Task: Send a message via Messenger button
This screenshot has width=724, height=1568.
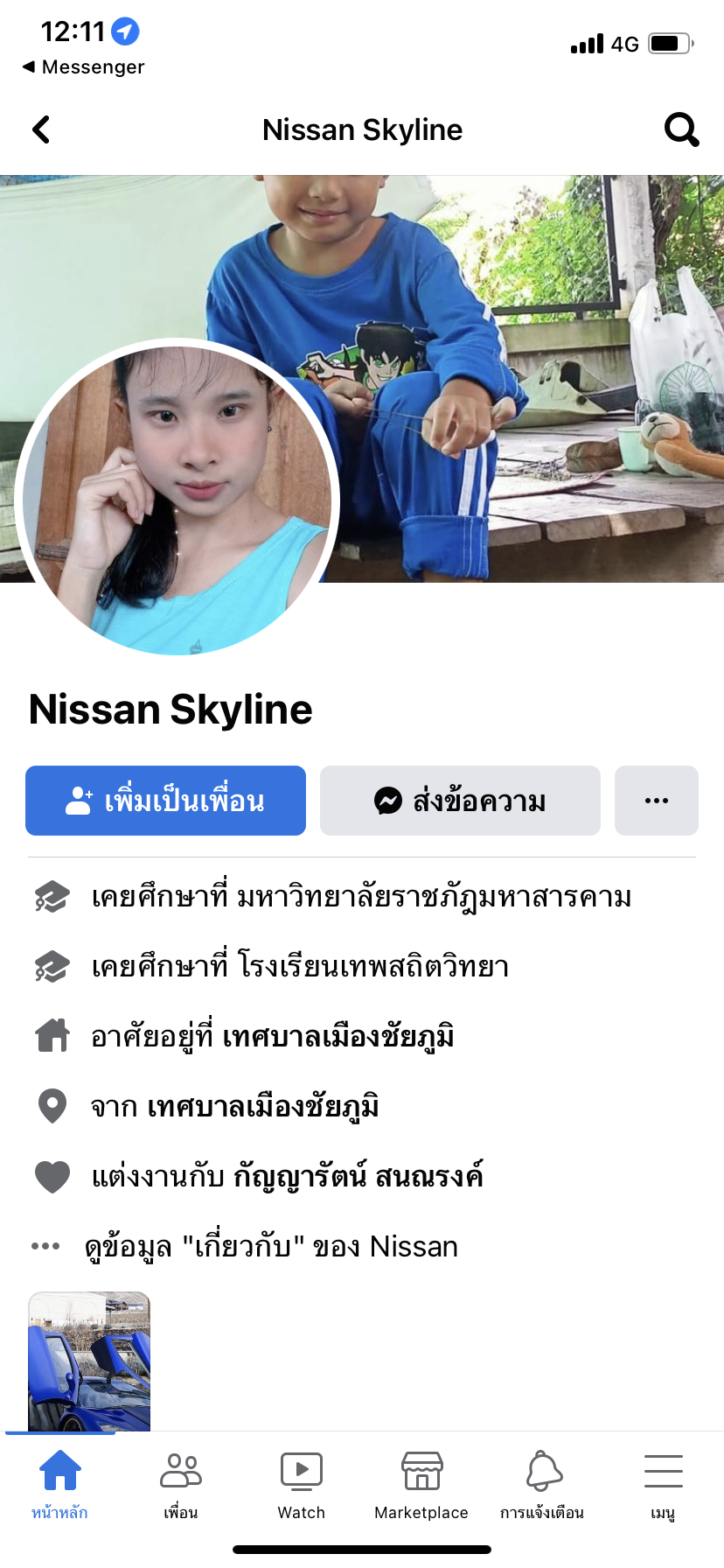Action: pyautogui.click(x=460, y=801)
